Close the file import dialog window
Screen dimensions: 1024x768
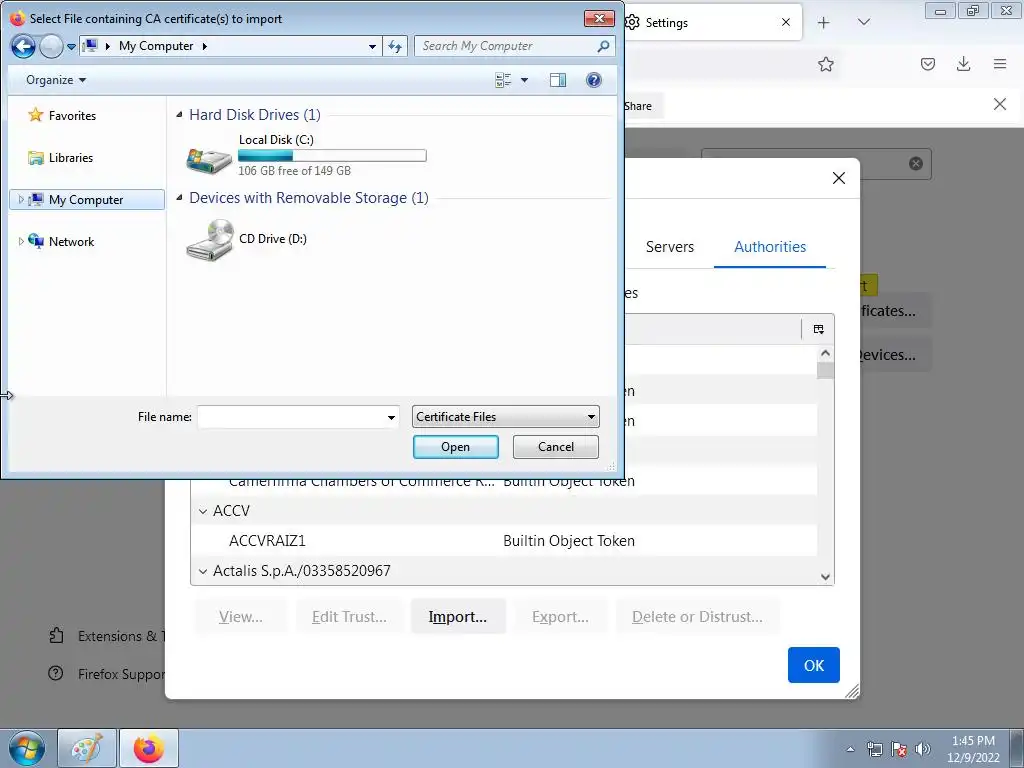[x=599, y=18]
